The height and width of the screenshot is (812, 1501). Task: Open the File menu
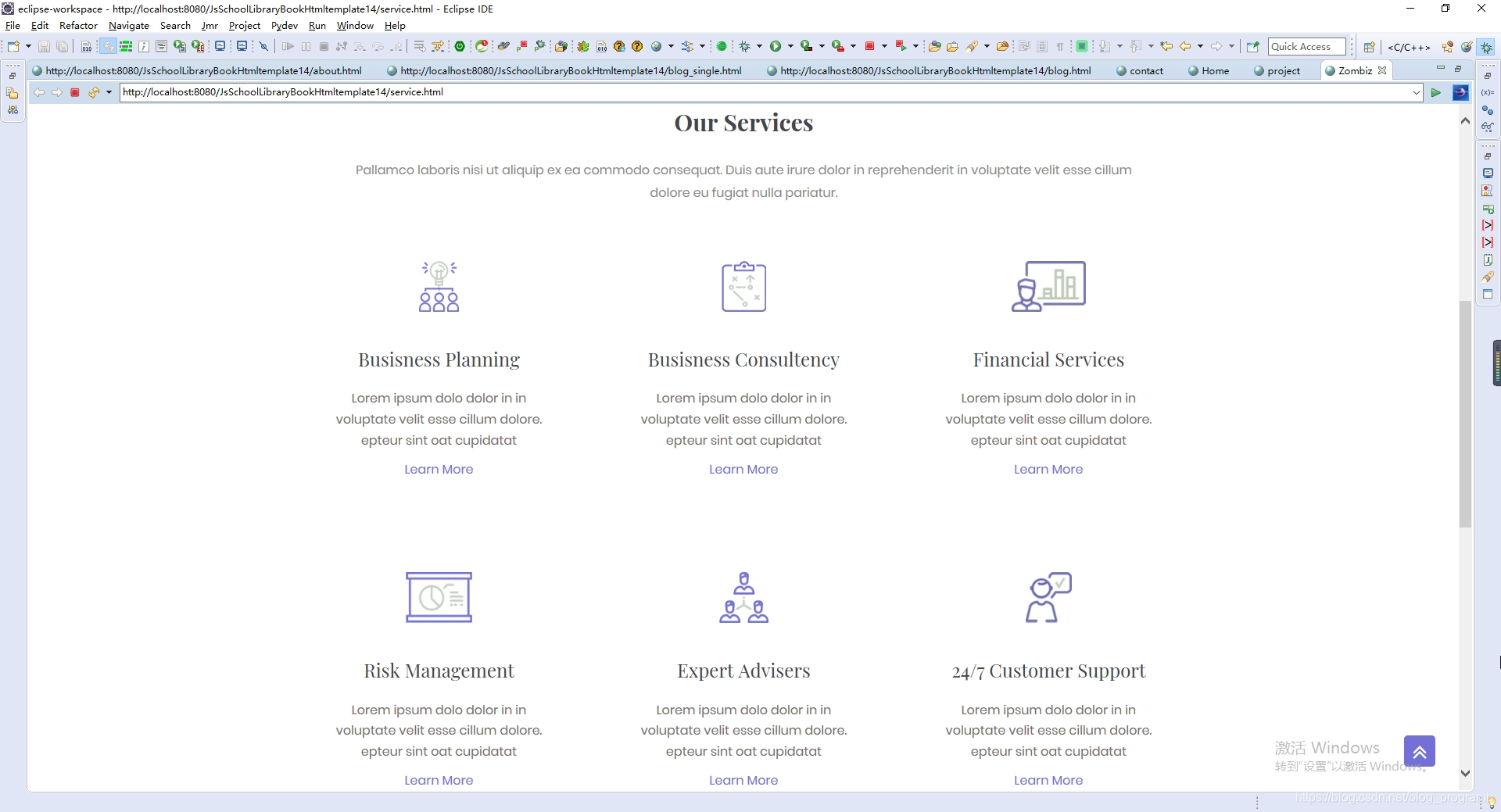point(13,25)
